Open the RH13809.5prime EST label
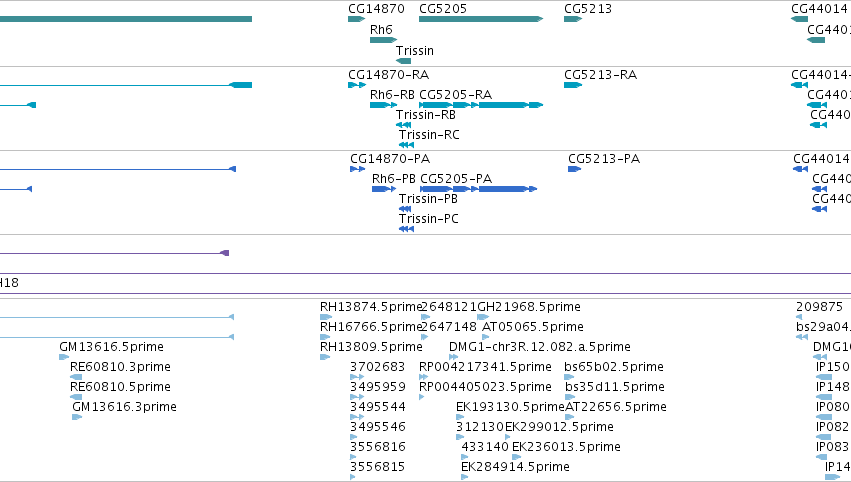 click(x=371, y=347)
